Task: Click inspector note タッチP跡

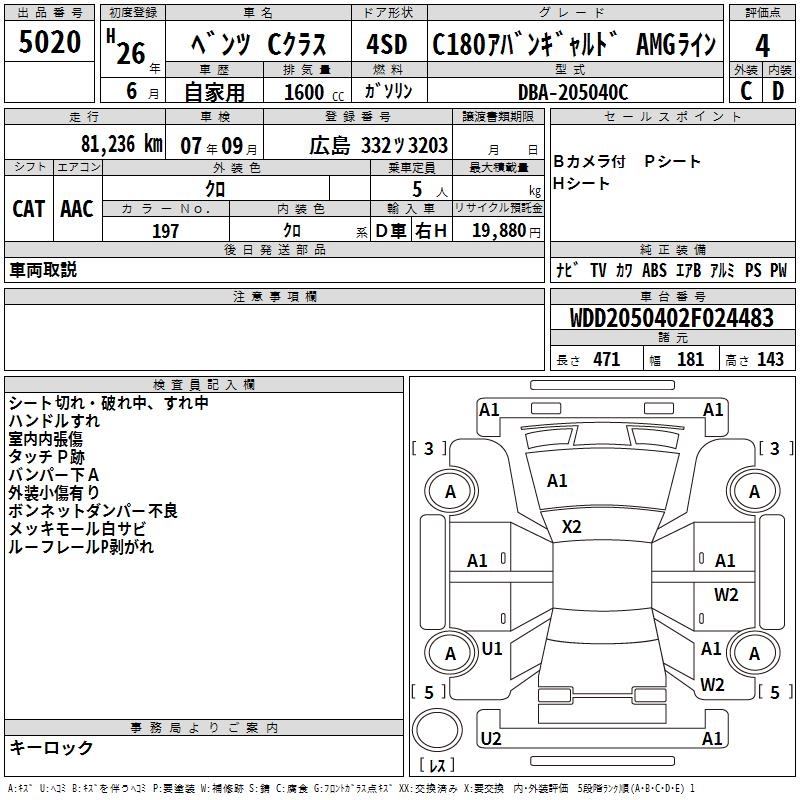Action: coord(46,457)
